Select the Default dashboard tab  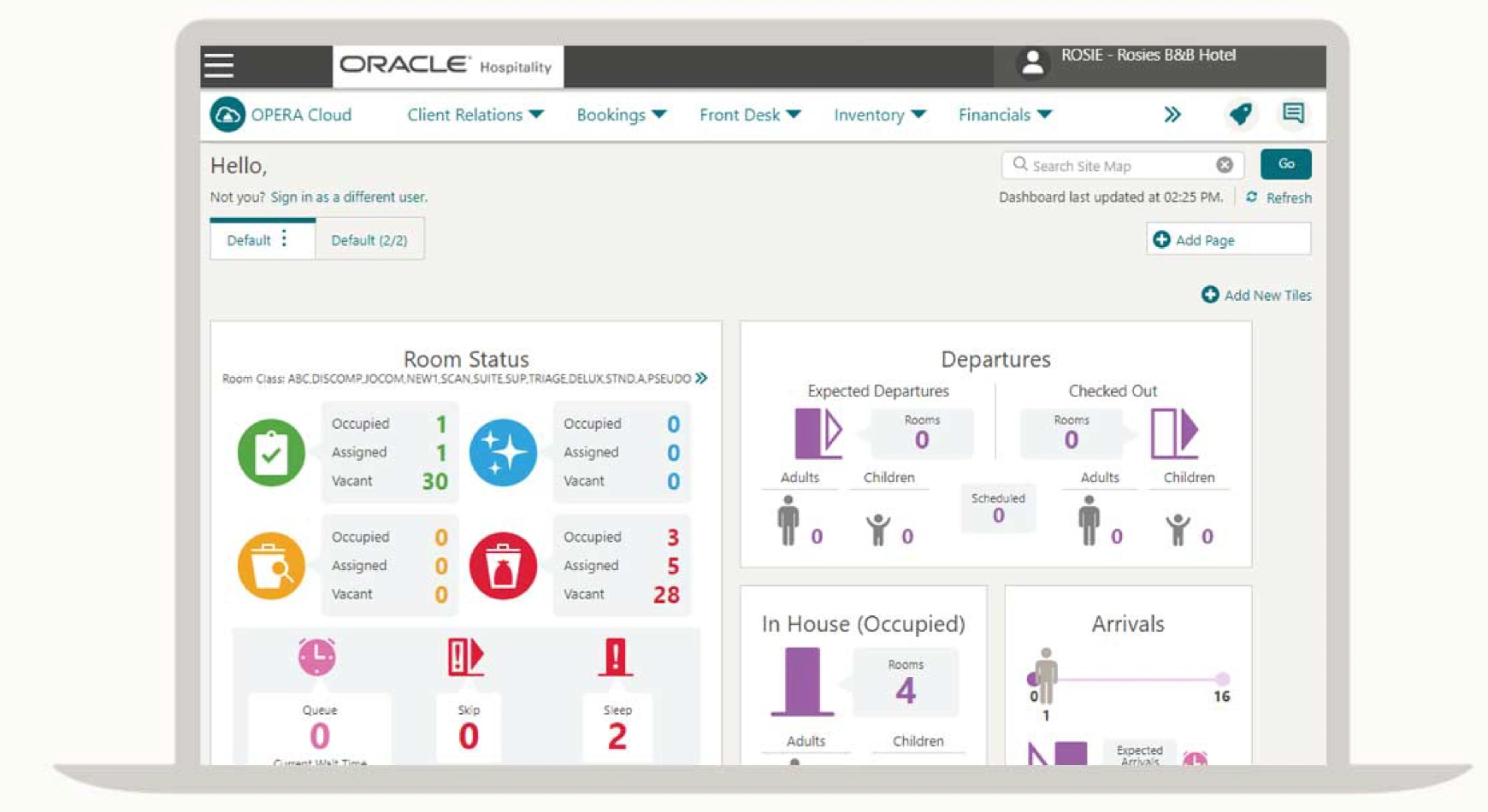(249, 240)
